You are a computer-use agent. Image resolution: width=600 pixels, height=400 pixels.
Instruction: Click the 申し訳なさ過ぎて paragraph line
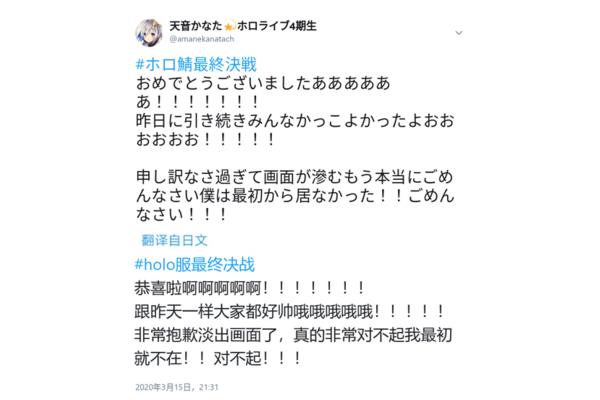click(295, 177)
